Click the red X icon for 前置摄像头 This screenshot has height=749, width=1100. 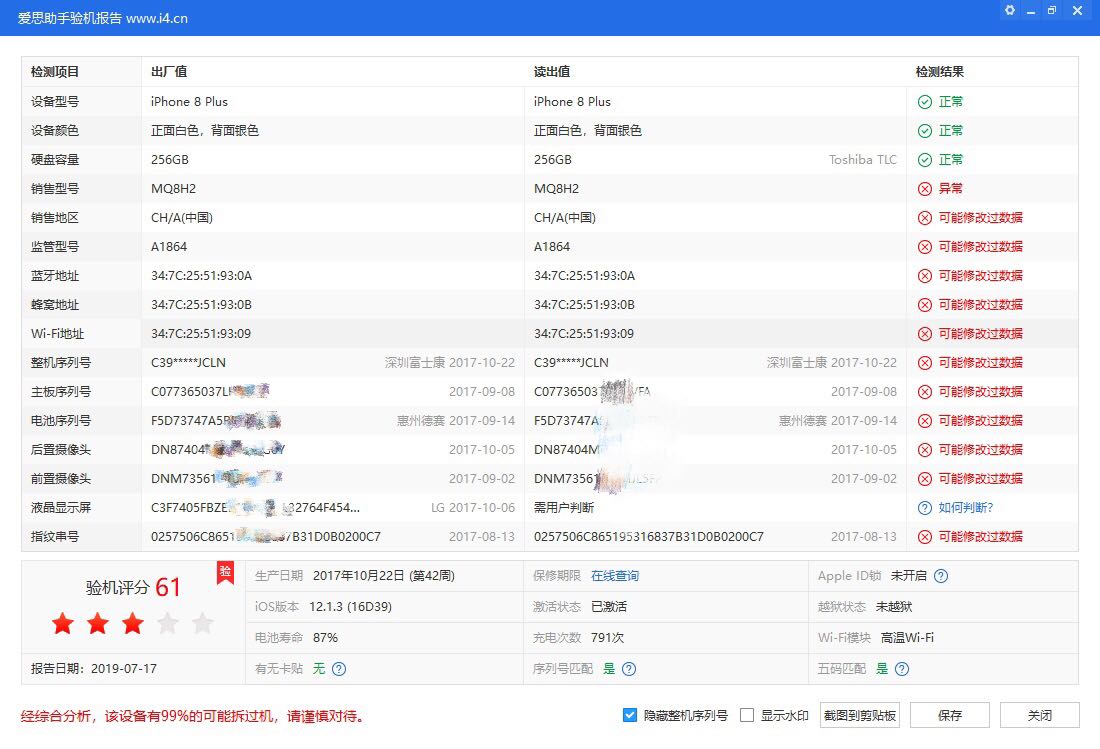pos(925,479)
